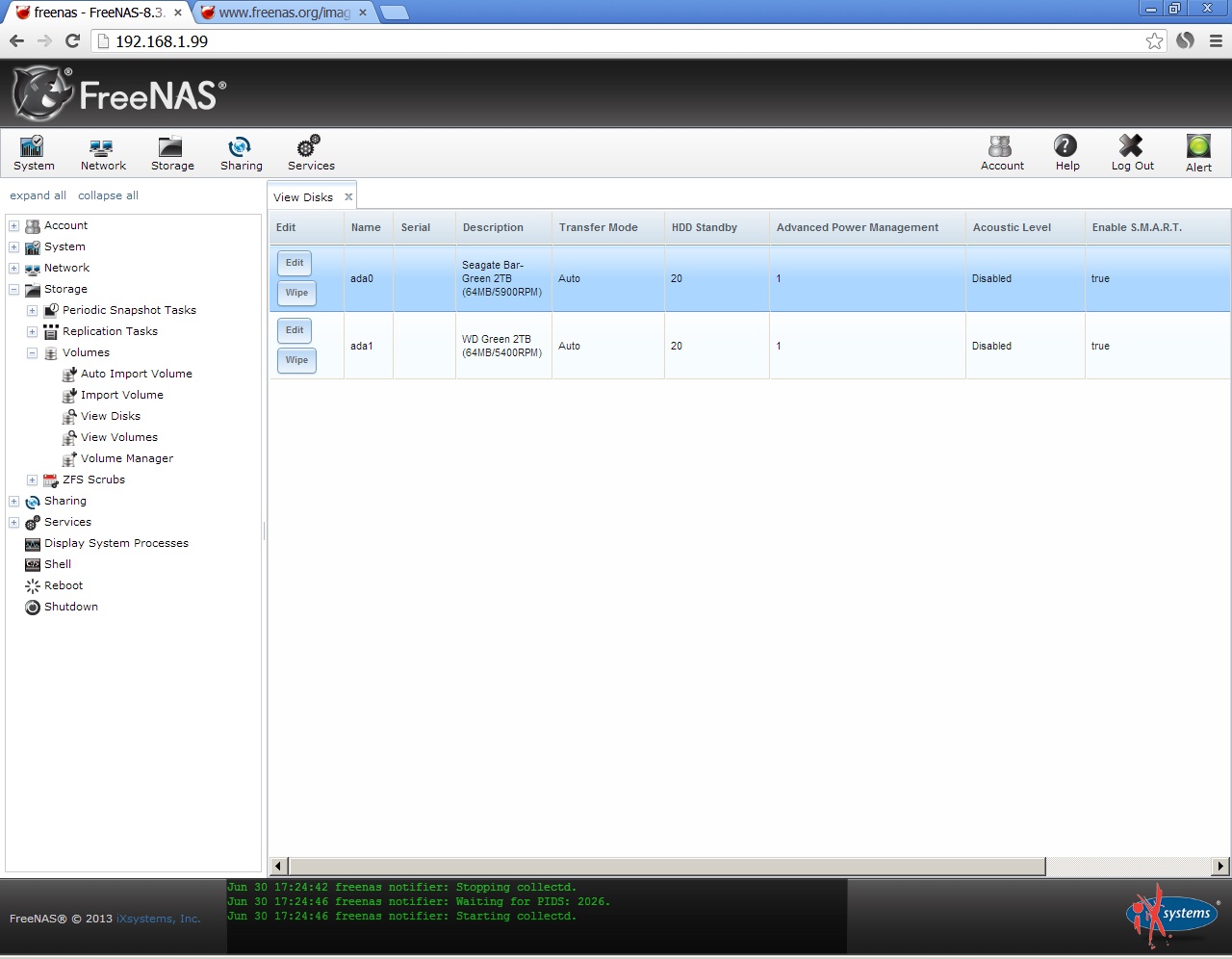Open the Sharing toolbar icon

tap(241, 152)
